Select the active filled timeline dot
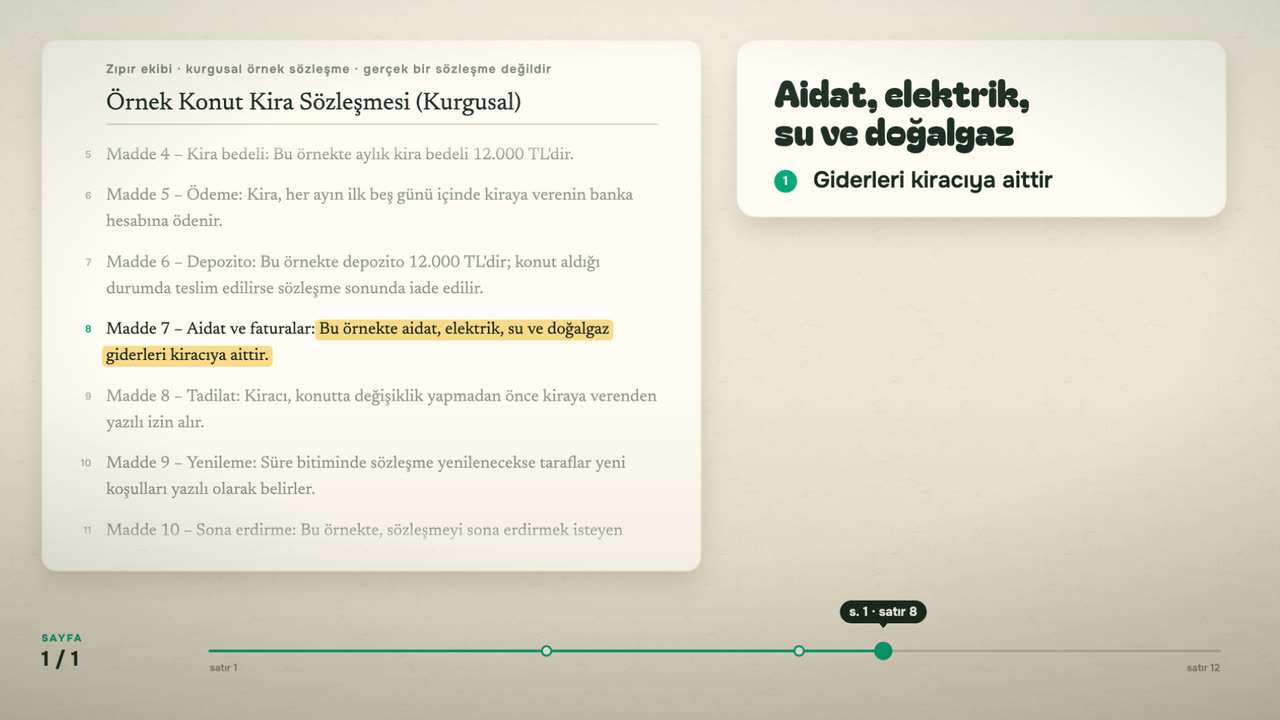Viewport: 1280px width, 720px height. click(x=883, y=651)
